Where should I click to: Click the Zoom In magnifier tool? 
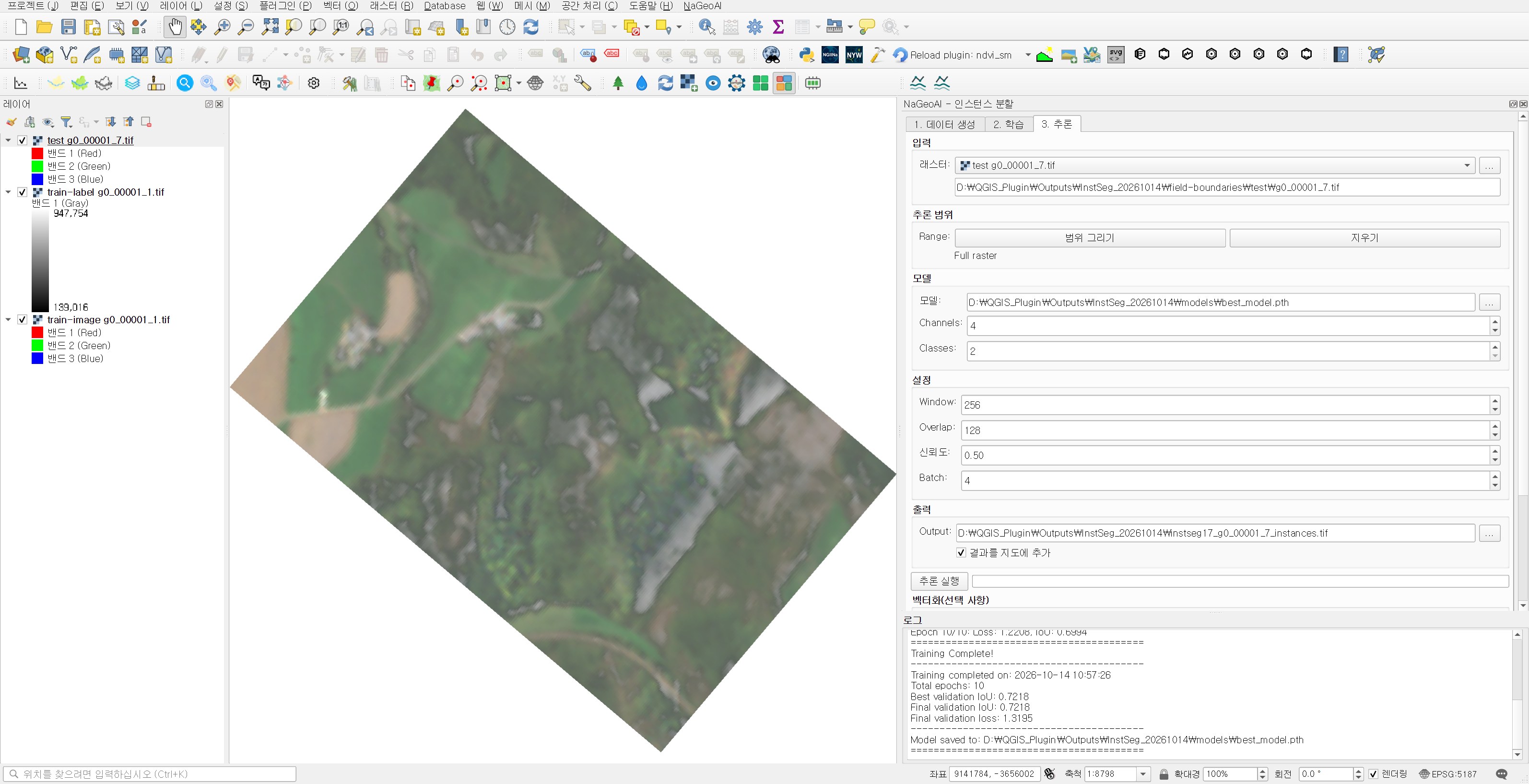(x=222, y=27)
